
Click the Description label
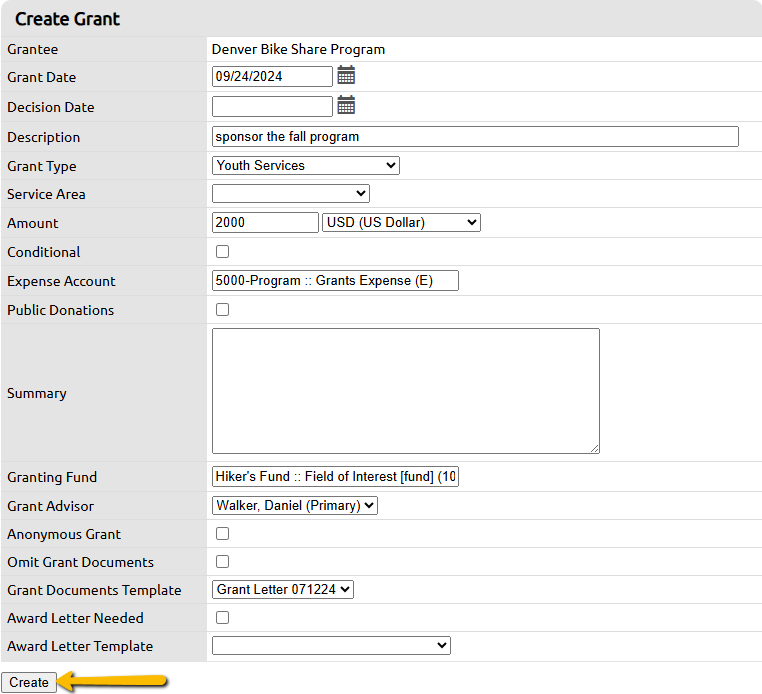coord(44,138)
